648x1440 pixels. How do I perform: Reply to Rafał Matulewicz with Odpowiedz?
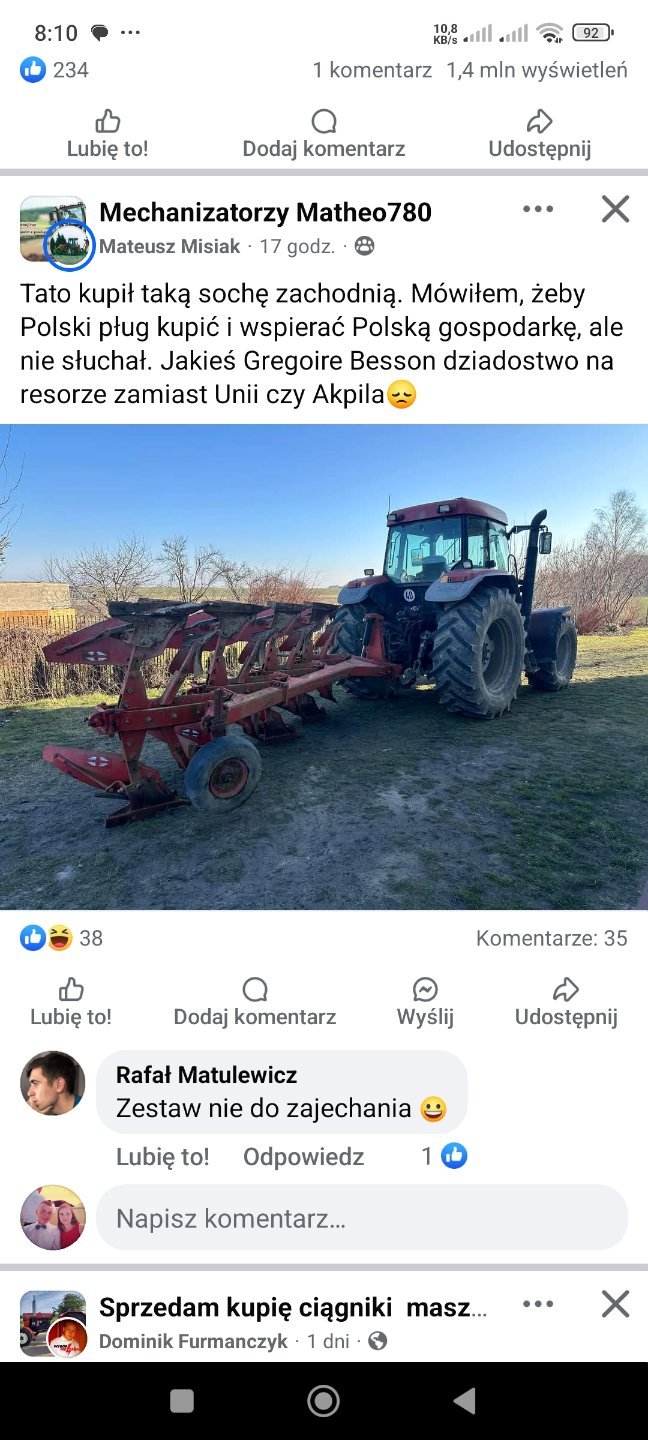tap(303, 1157)
